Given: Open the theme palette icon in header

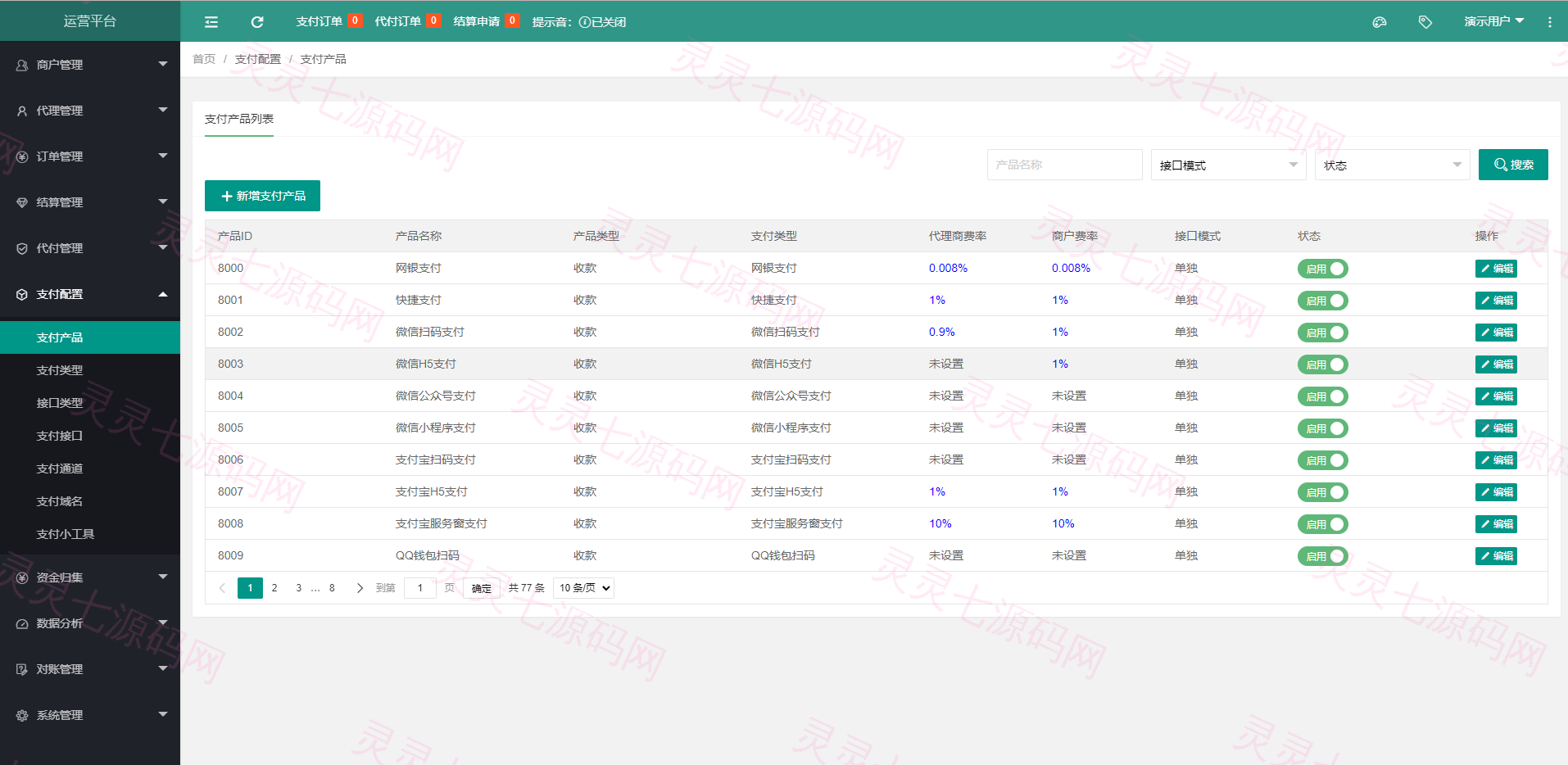Looking at the screenshot, I should coord(1380,22).
